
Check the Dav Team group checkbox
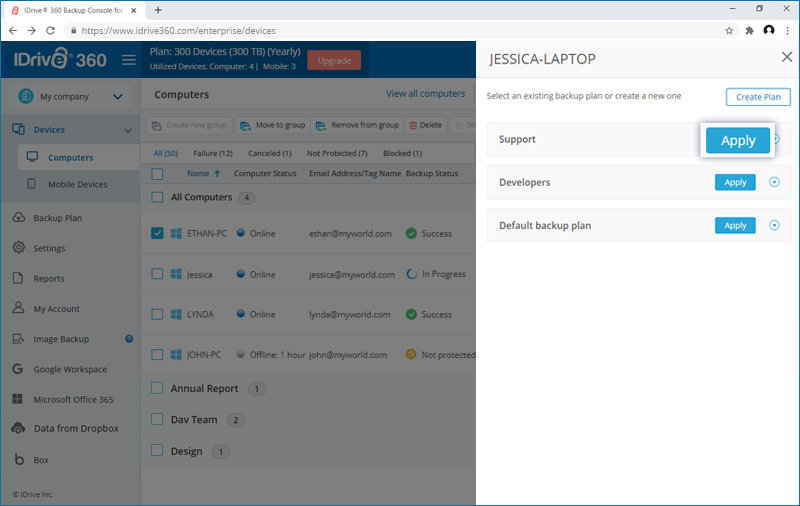(x=157, y=419)
